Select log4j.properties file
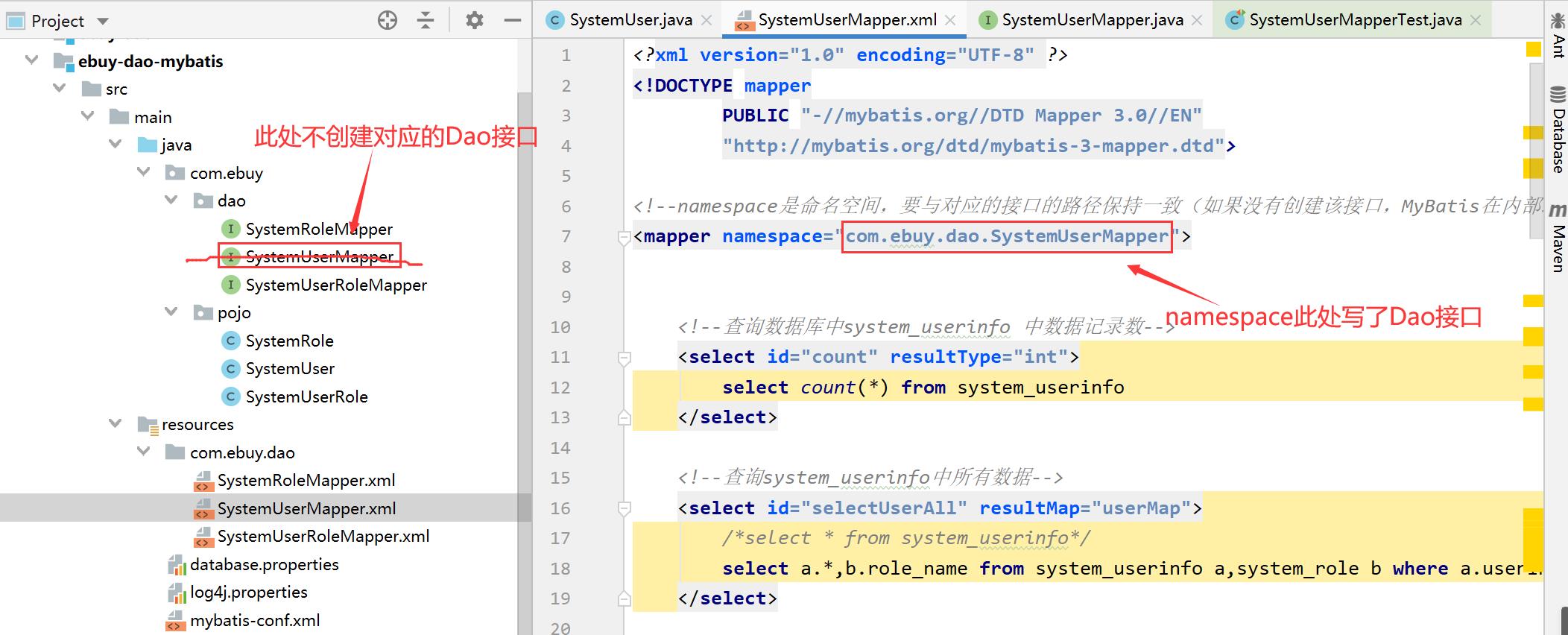 click(x=248, y=592)
